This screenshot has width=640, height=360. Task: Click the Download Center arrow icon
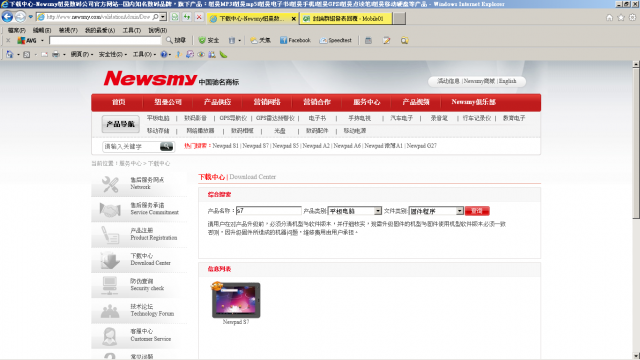click(110, 260)
